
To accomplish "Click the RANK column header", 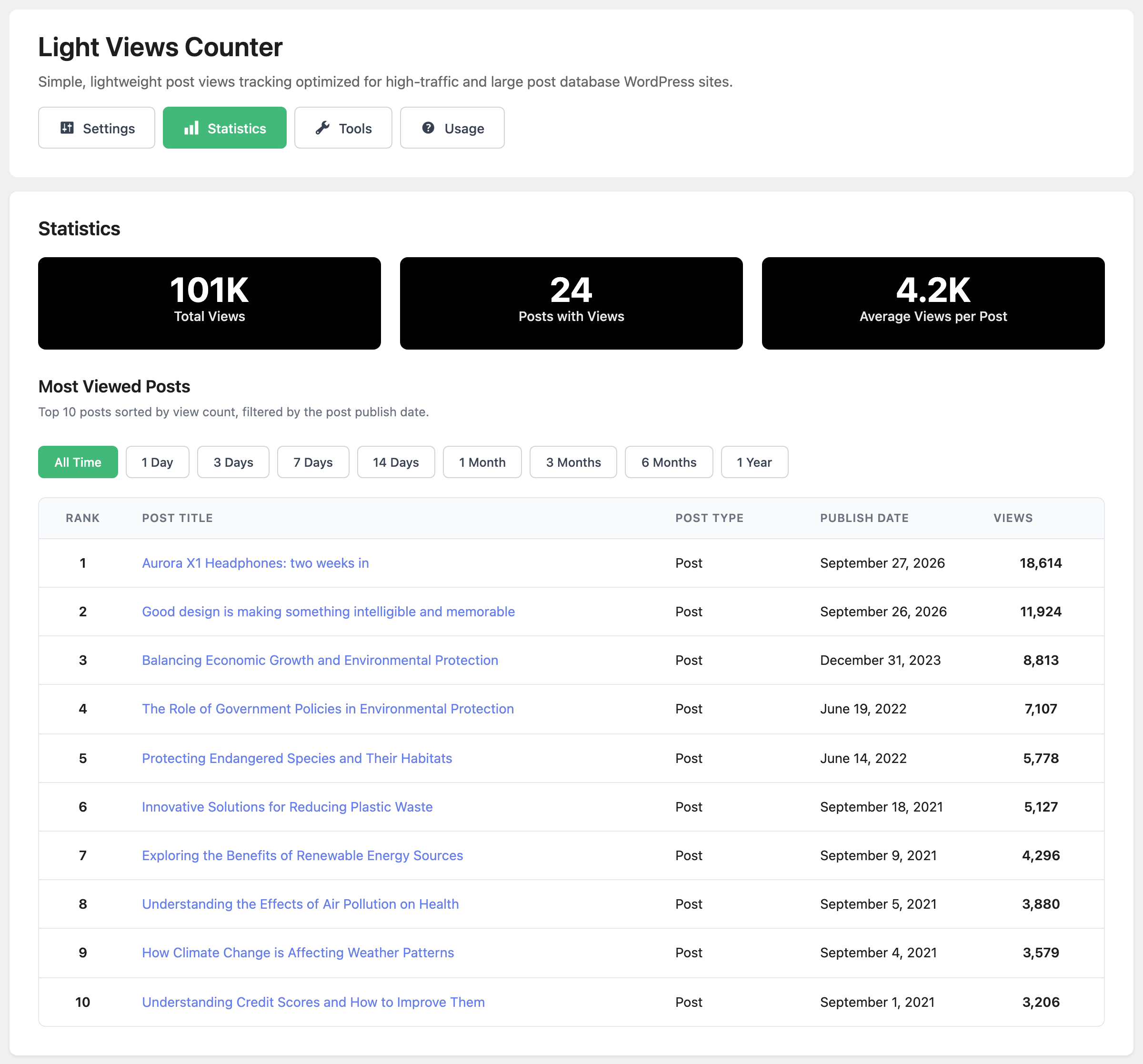I will pyautogui.click(x=83, y=518).
